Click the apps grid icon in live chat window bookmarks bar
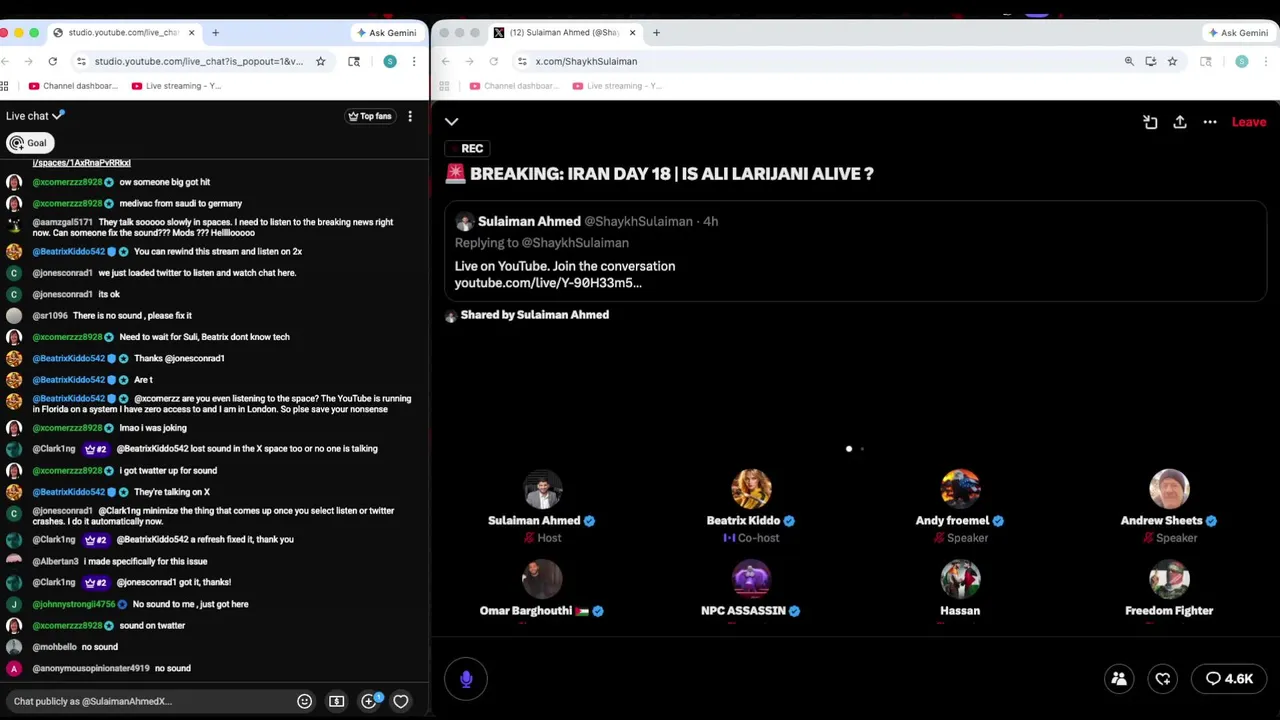This screenshot has height=720, width=1280. pyautogui.click(x=6, y=86)
